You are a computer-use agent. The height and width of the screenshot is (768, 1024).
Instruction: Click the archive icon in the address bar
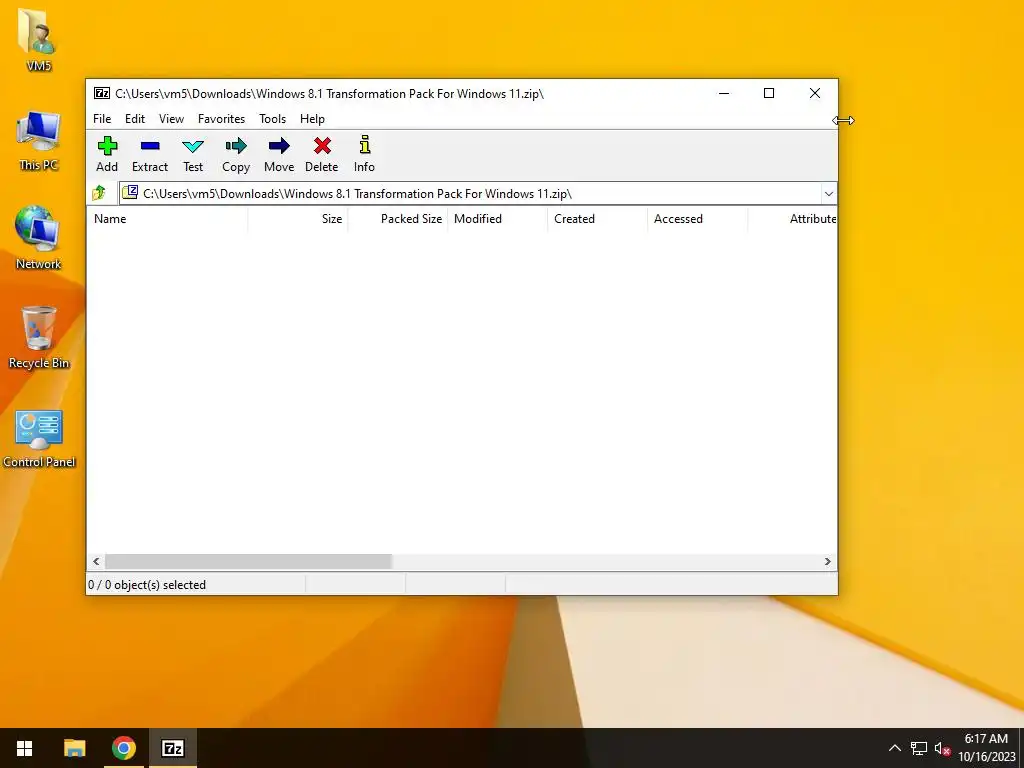coord(131,192)
